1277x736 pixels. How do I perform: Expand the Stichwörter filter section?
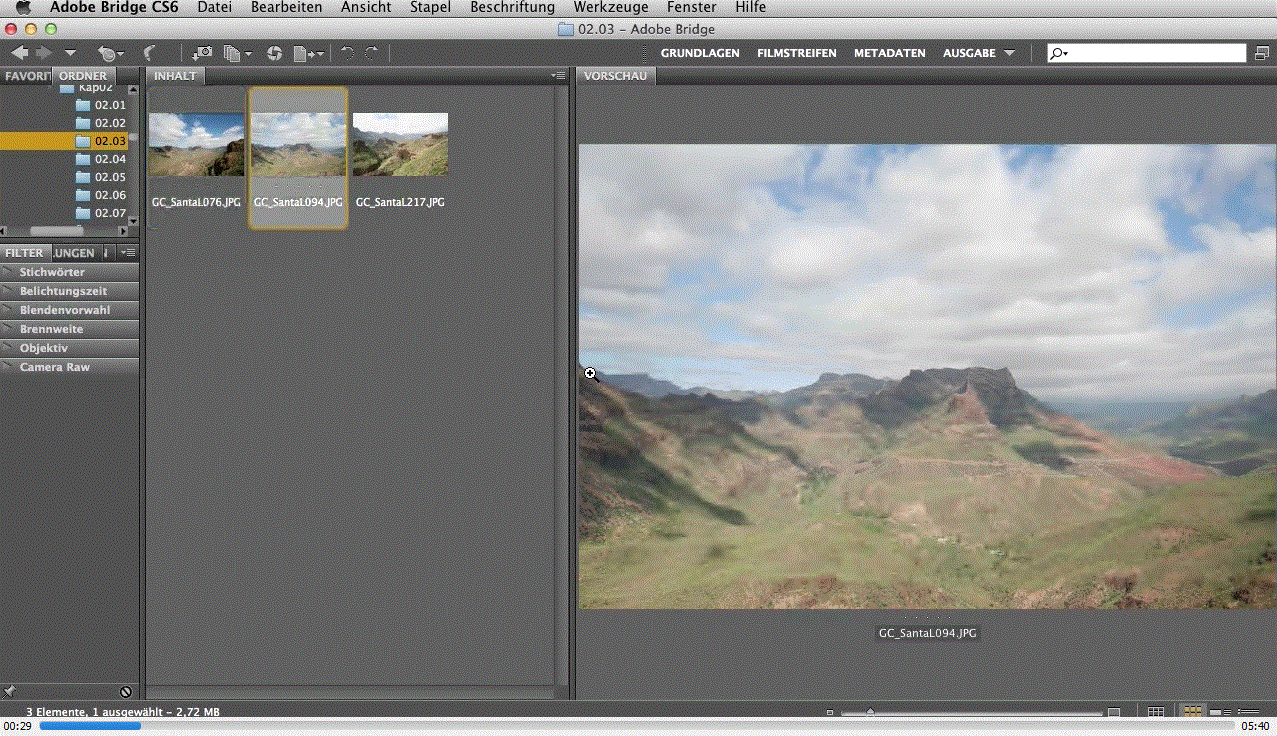(x=52, y=272)
